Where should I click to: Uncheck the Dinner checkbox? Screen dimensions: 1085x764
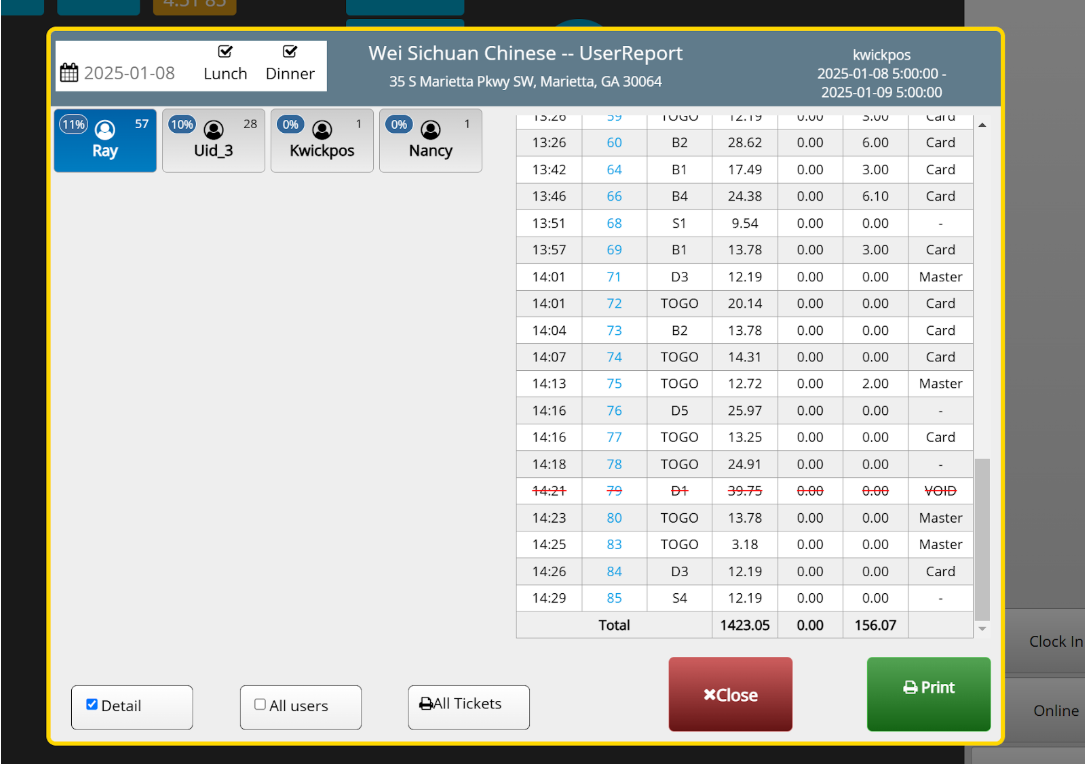point(290,51)
